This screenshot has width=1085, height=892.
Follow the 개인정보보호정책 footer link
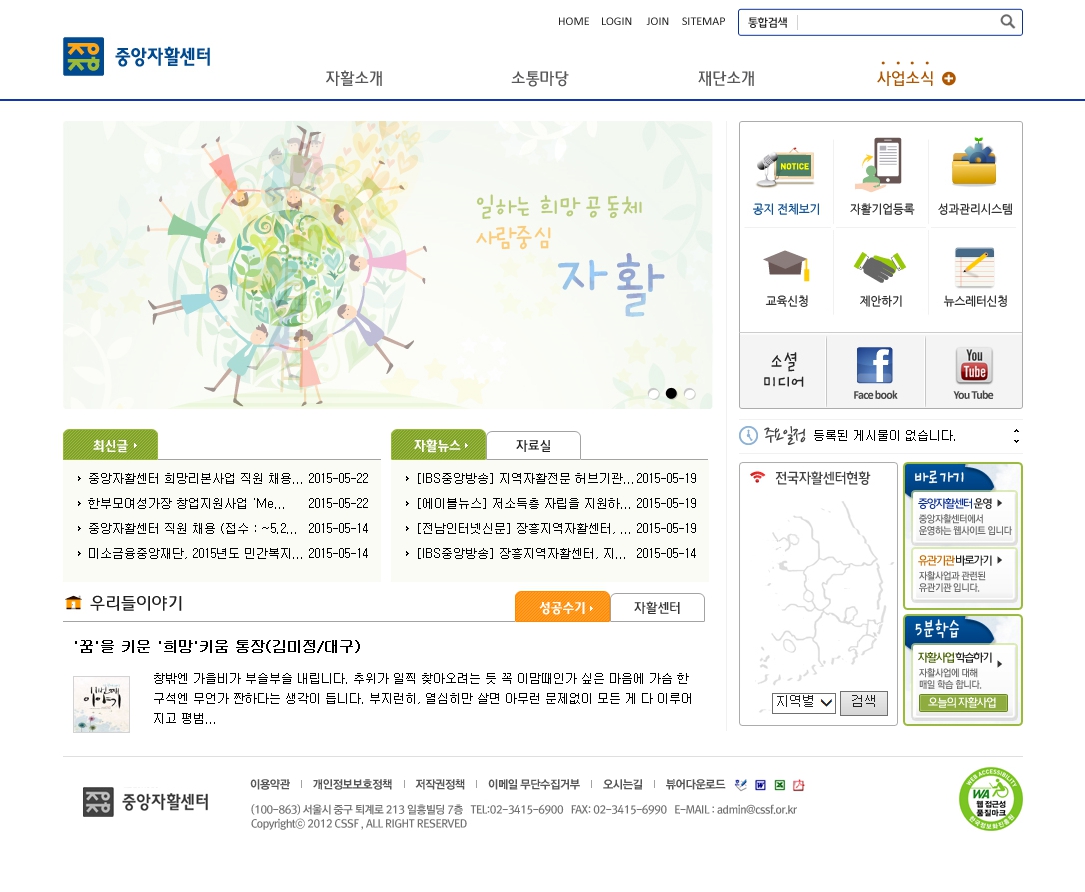coord(352,784)
